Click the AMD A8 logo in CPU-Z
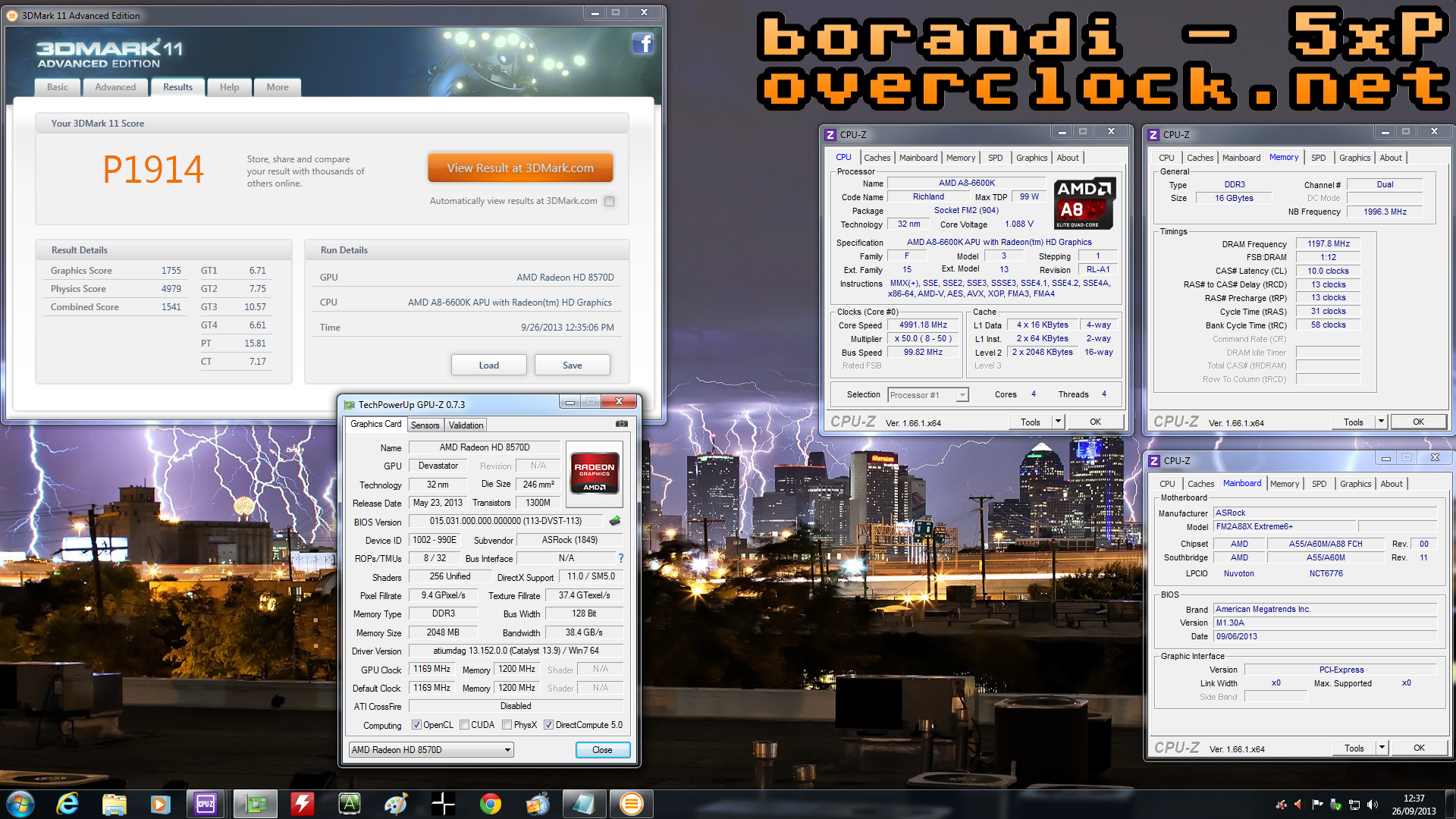This screenshot has width=1456, height=819. pos(1084,202)
